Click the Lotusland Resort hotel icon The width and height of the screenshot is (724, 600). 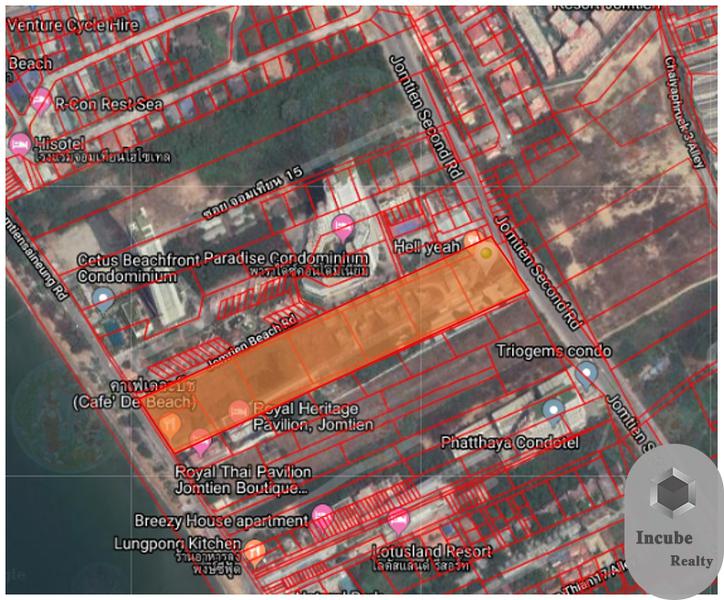pyautogui.click(x=398, y=520)
